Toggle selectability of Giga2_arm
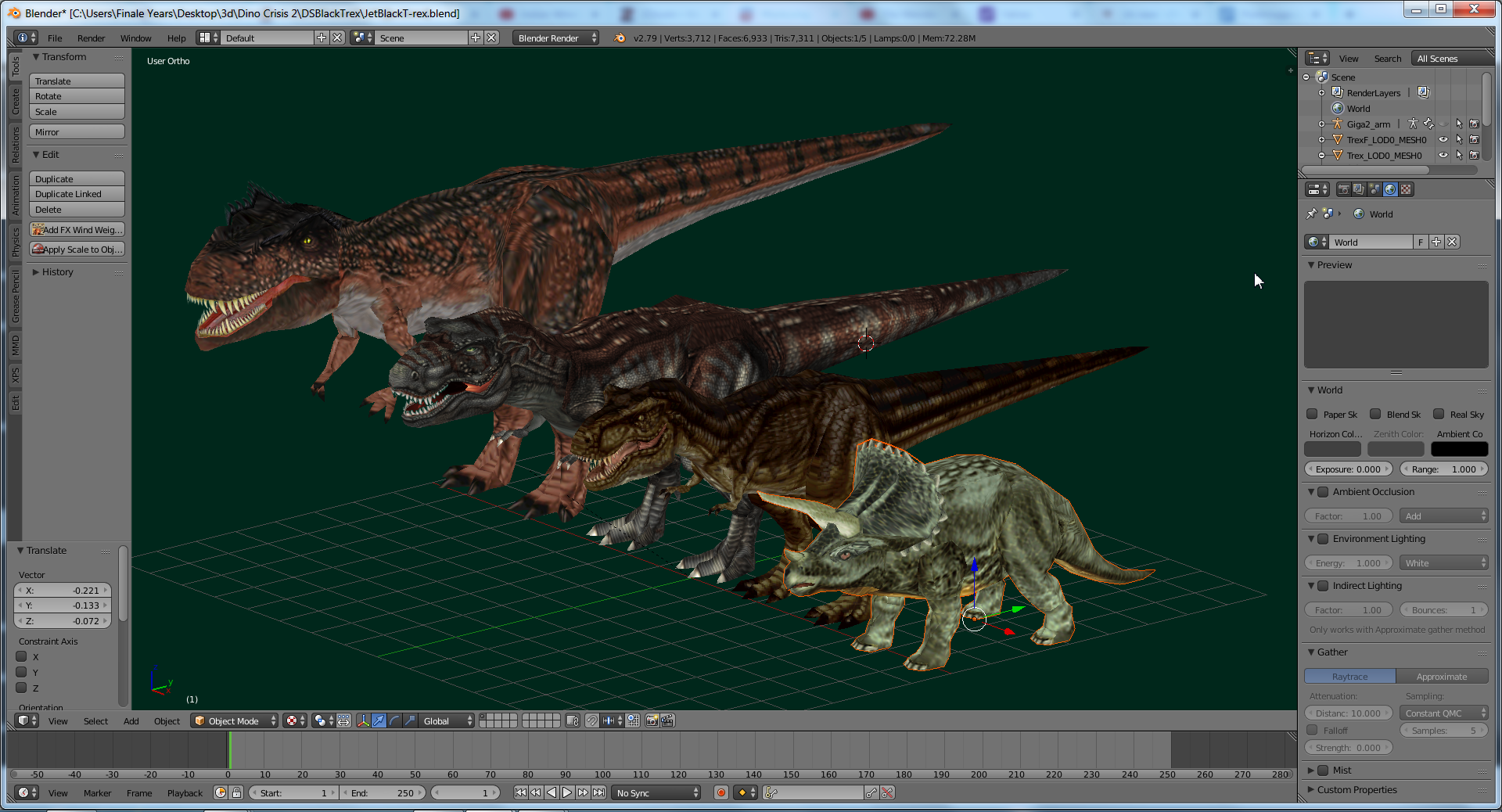 coord(1459,124)
